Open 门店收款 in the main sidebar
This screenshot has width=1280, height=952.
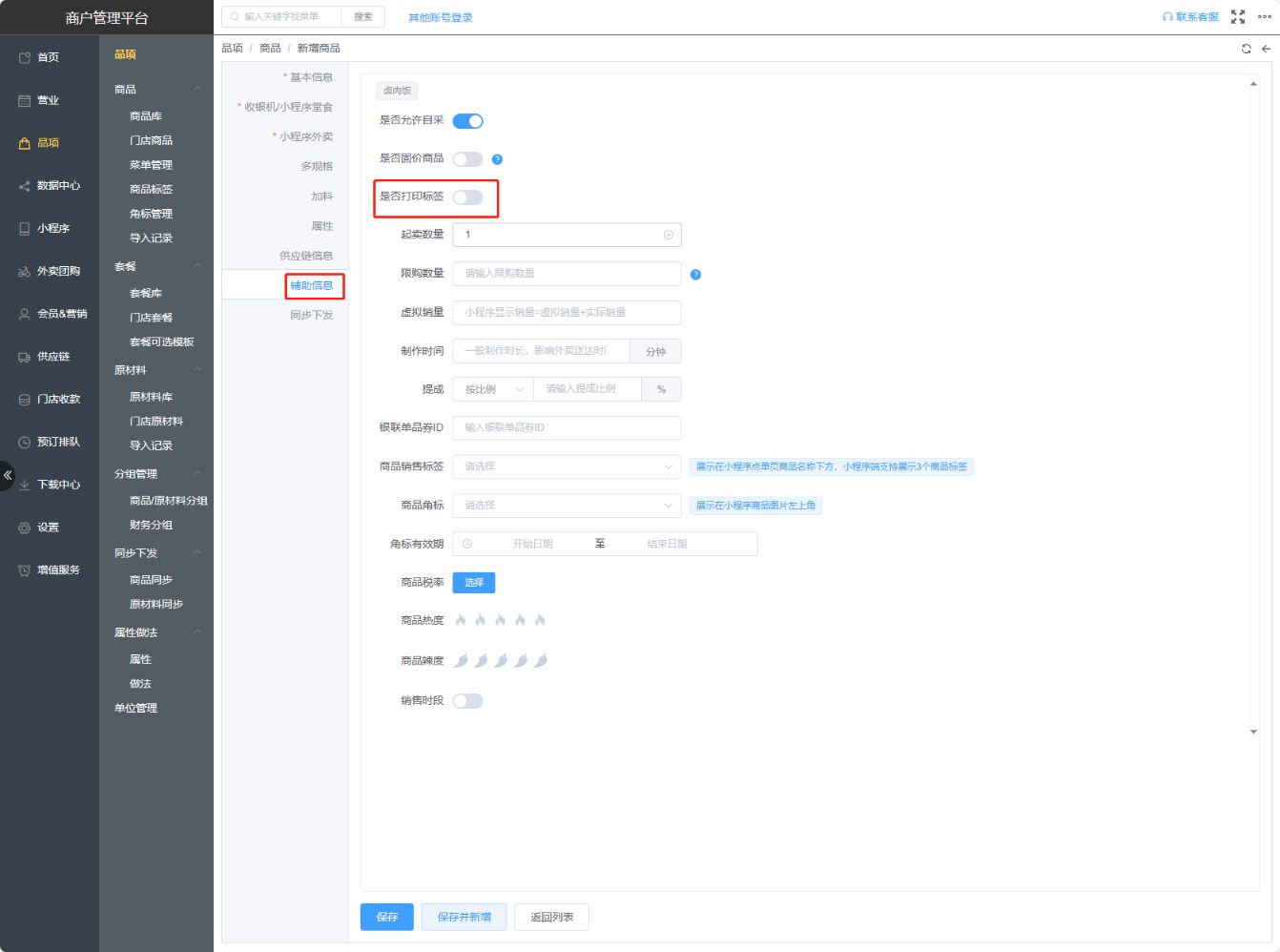(50, 400)
